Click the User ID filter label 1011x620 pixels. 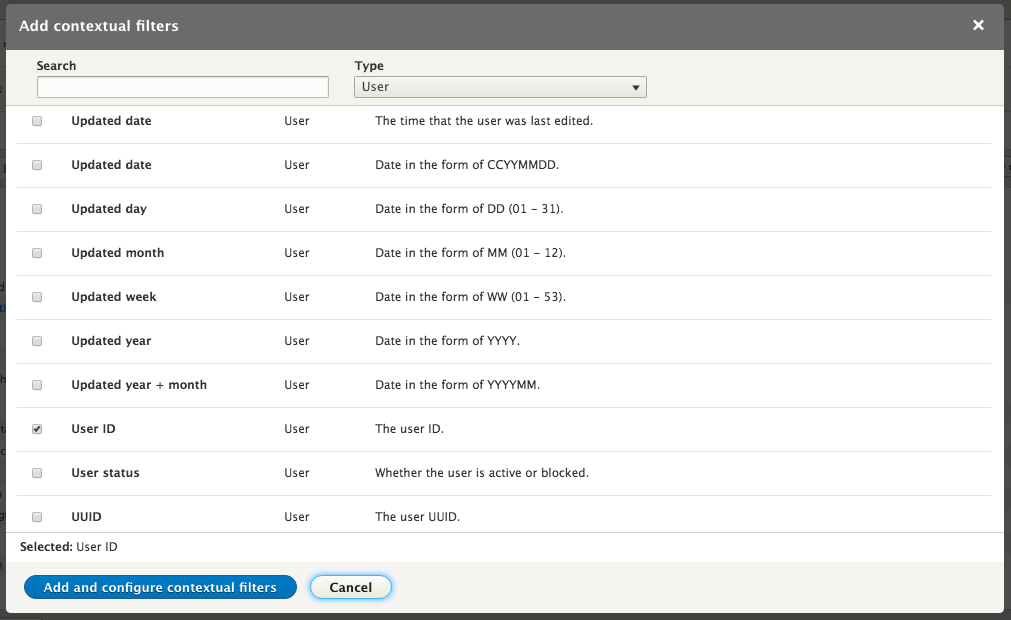coord(94,429)
